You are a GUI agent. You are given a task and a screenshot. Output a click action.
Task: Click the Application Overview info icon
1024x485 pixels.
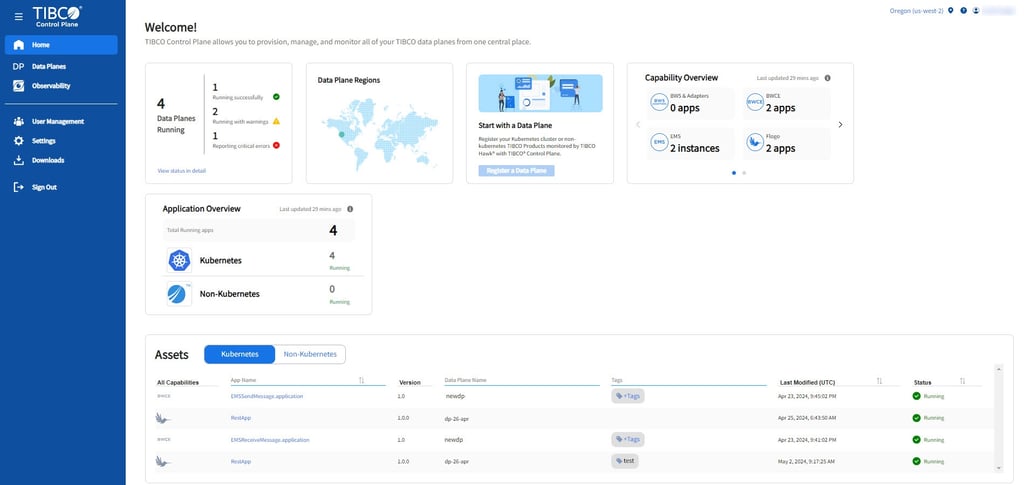350,209
